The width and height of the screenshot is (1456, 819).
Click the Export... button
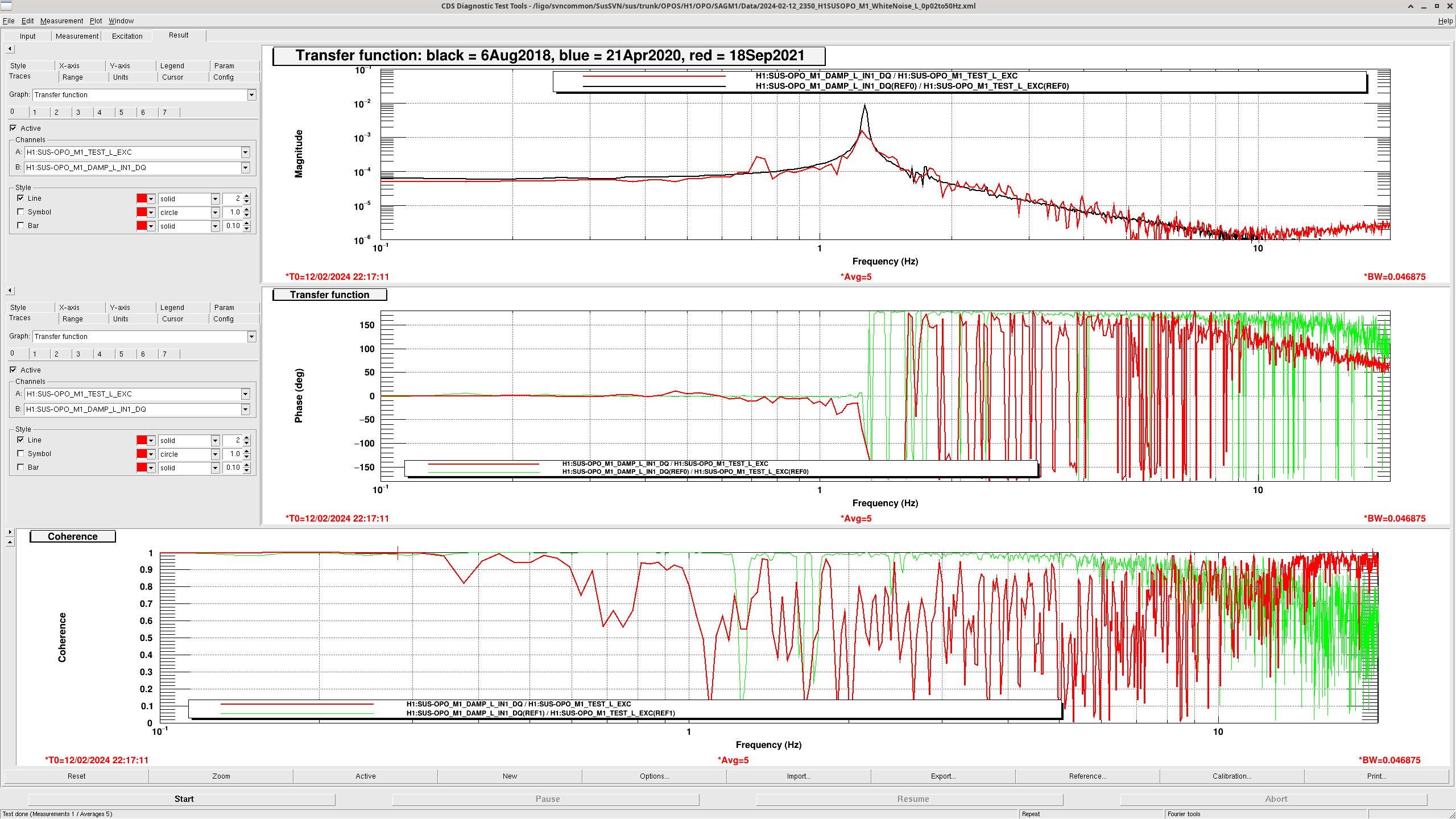[943, 776]
